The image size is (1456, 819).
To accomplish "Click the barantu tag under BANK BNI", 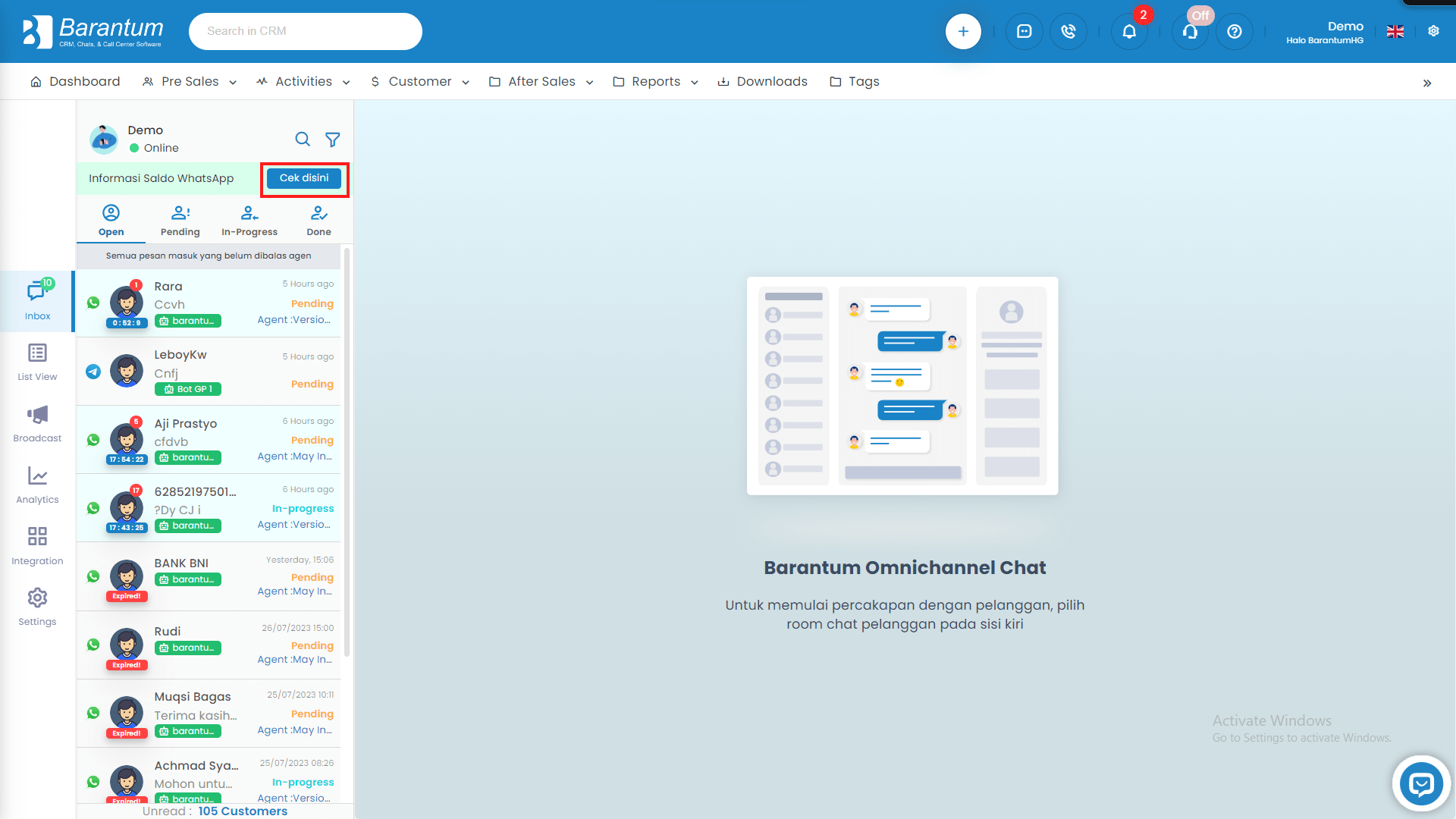I will (188, 579).
